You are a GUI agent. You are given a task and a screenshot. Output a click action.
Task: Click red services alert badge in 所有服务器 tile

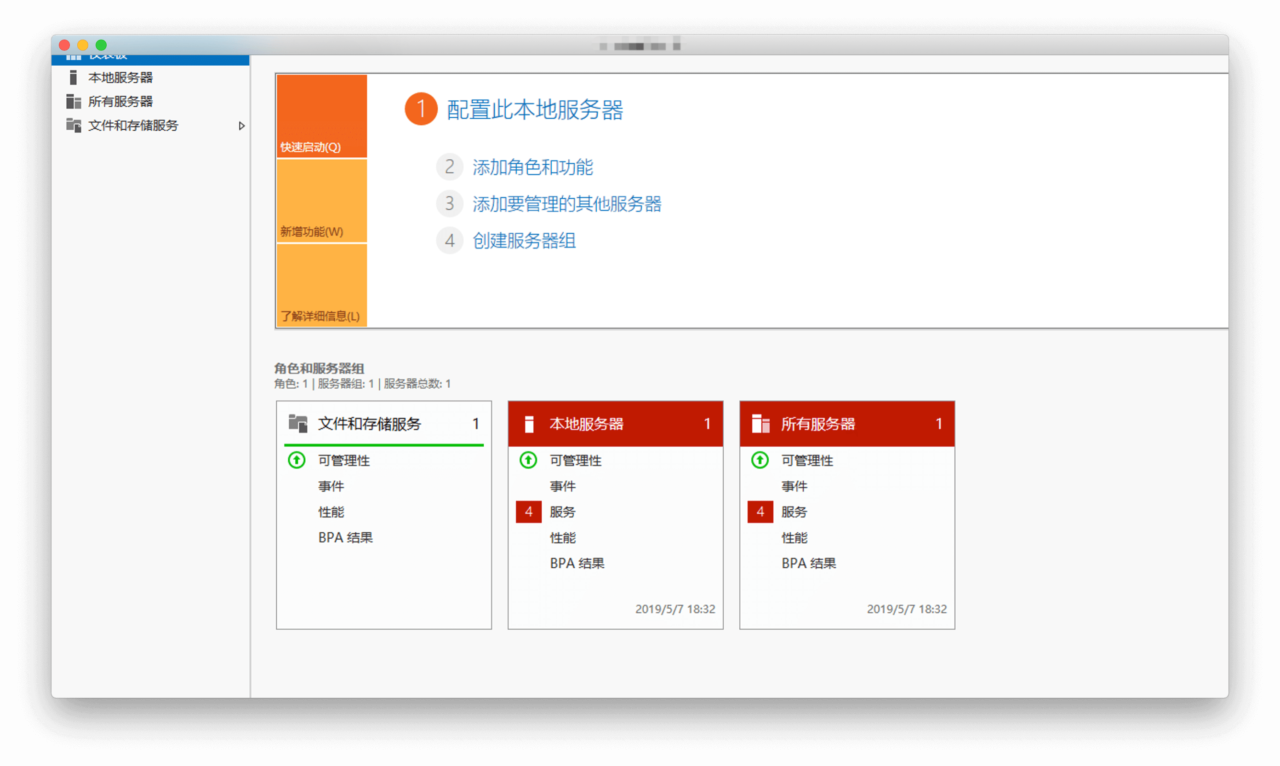pyautogui.click(x=760, y=512)
